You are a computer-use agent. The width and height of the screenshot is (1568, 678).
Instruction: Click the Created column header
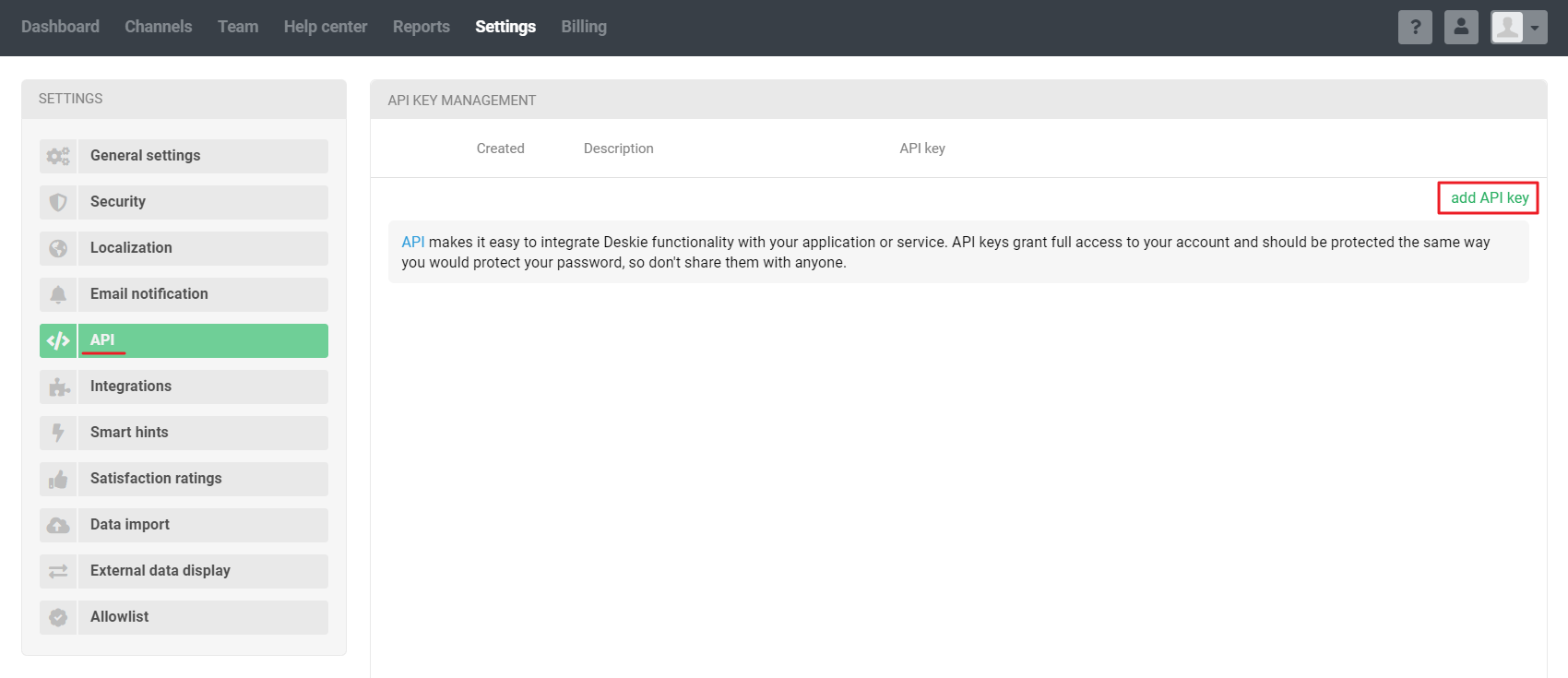click(x=501, y=149)
